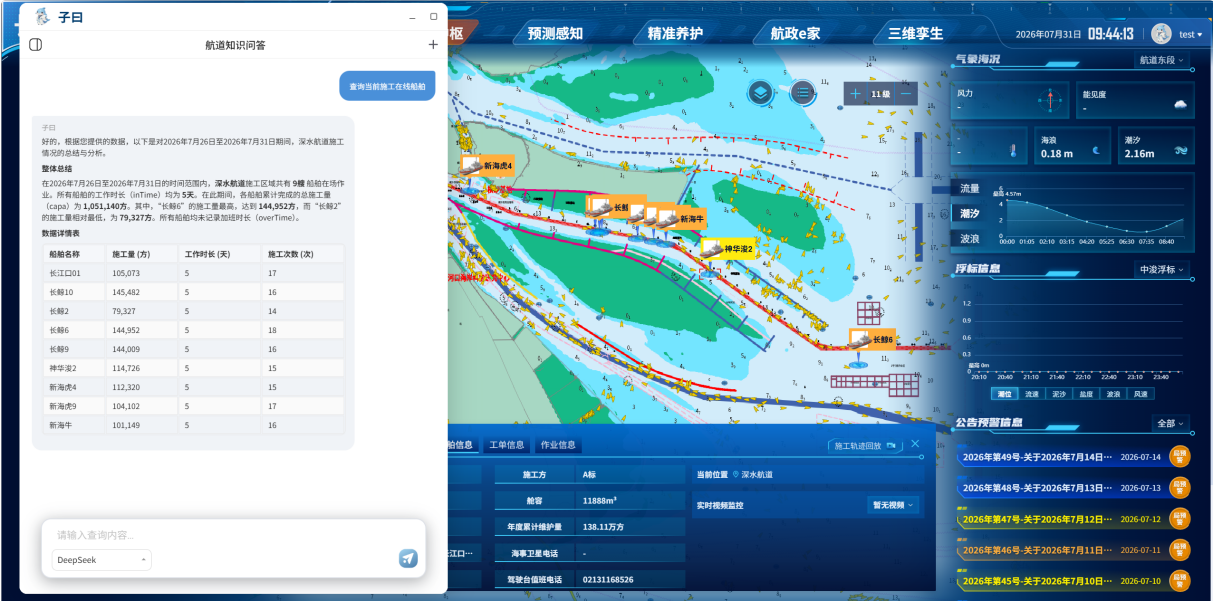Viewport: 1213px width, 601px height.
Task: Click the wind compass icon in 风力 card
Action: click(x=1051, y=101)
